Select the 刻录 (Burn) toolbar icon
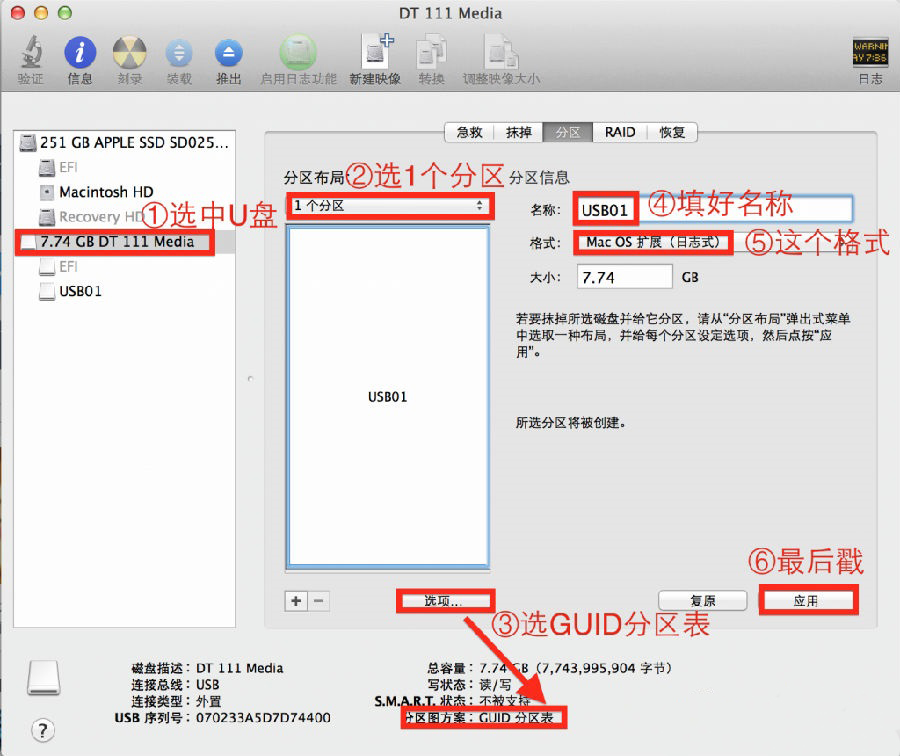 pyautogui.click(x=129, y=55)
